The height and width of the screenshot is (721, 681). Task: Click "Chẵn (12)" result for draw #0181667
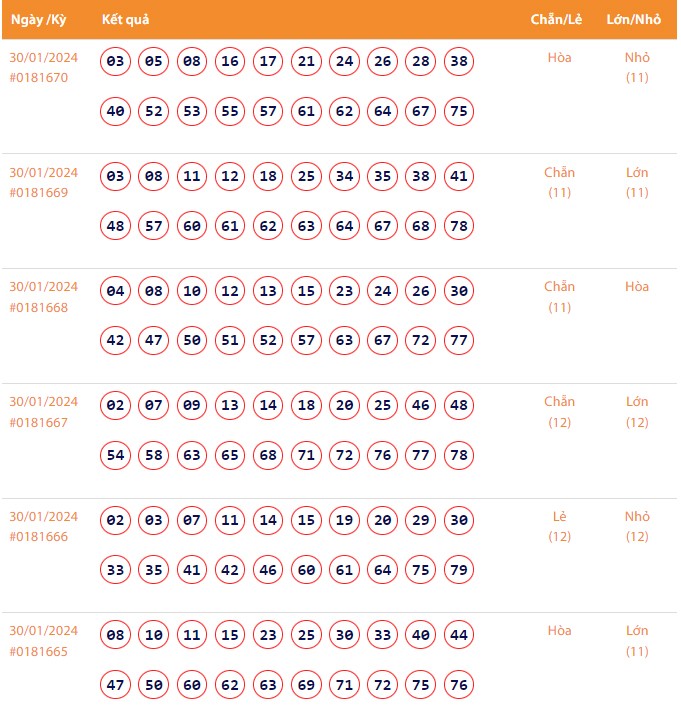pyautogui.click(x=560, y=412)
